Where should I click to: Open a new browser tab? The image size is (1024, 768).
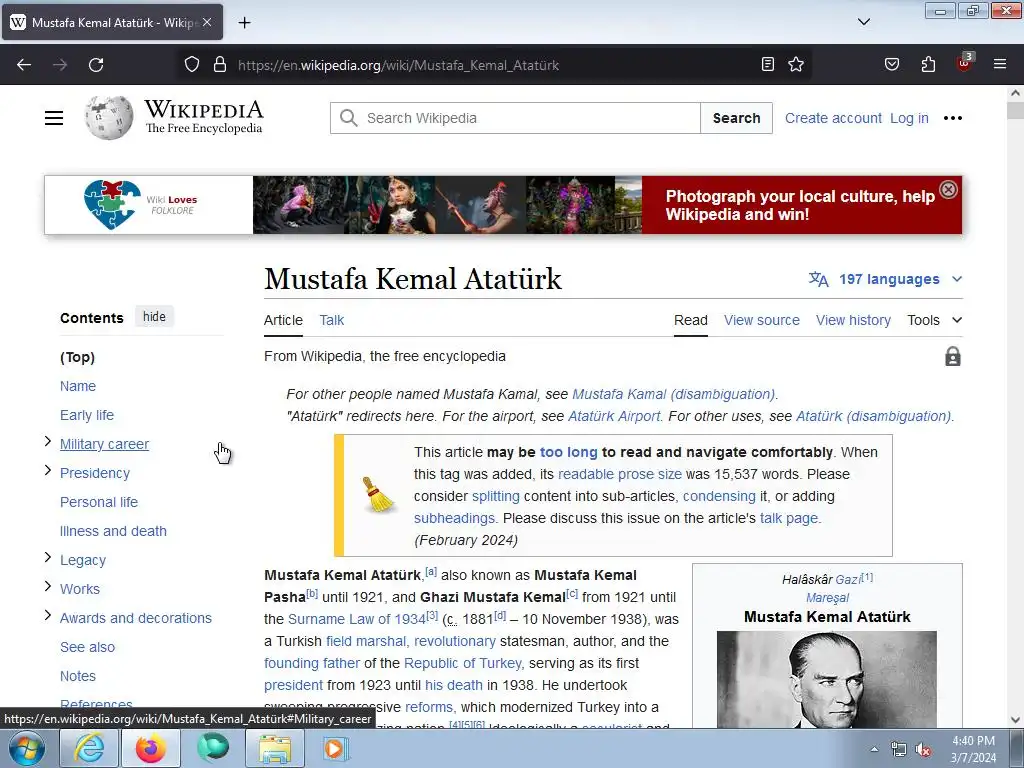pos(244,23)
